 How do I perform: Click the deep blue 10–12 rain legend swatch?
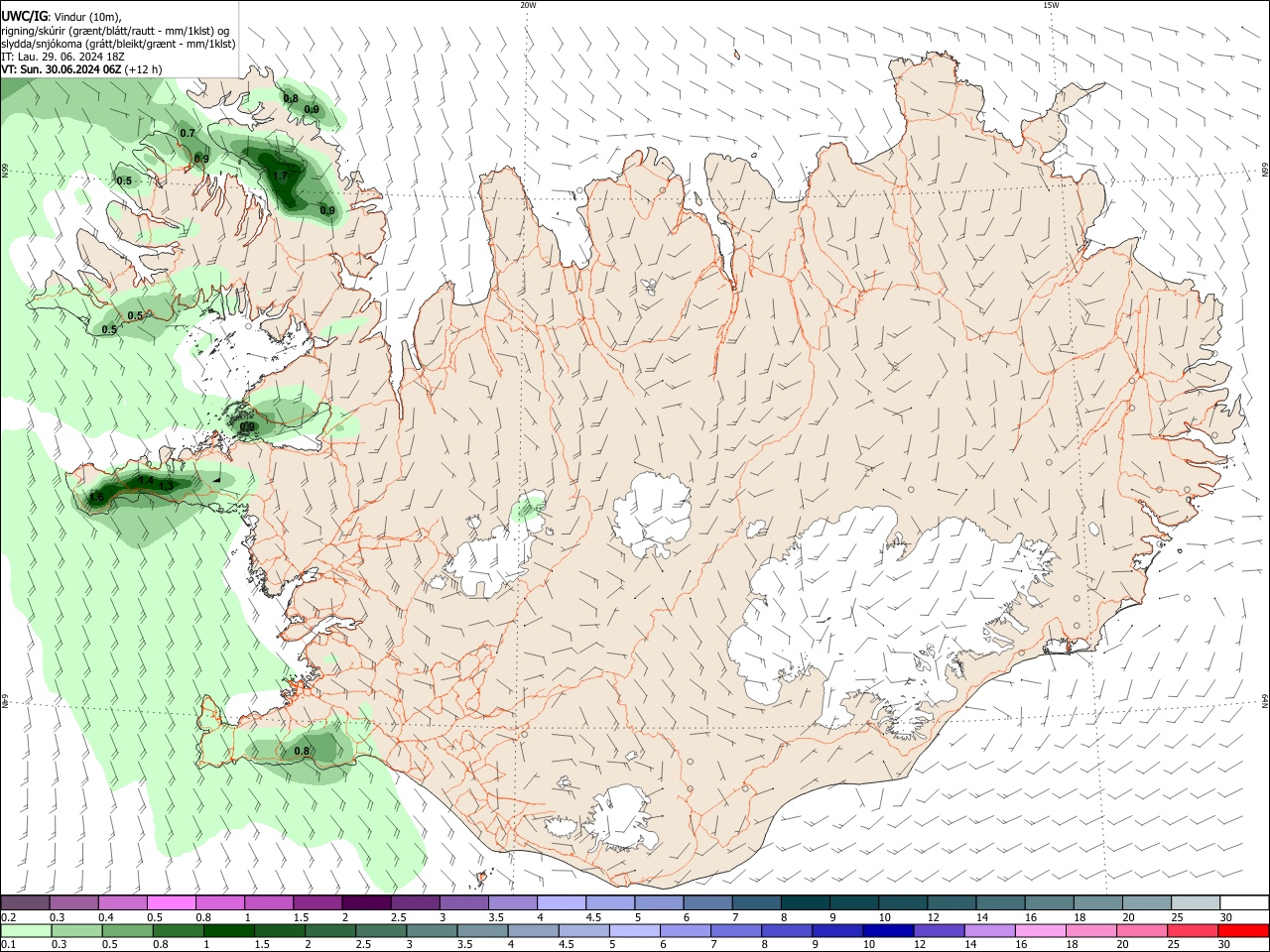pos(888,930)
